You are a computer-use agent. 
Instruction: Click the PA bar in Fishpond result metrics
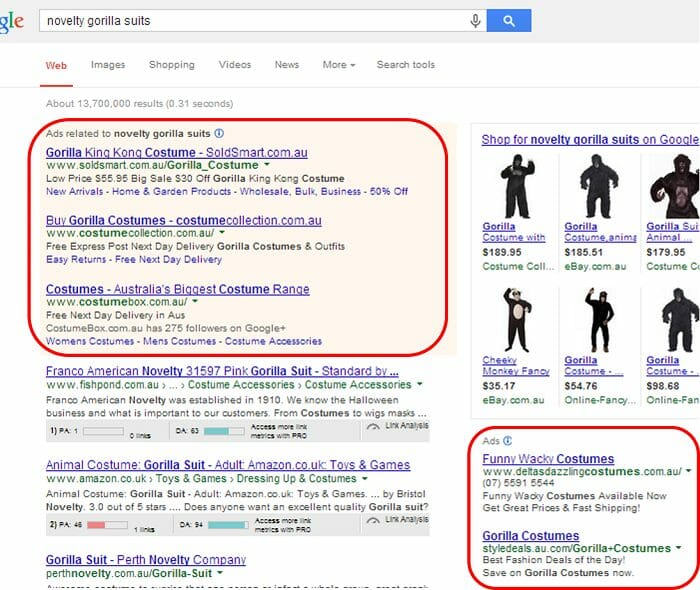coord(103,431)
